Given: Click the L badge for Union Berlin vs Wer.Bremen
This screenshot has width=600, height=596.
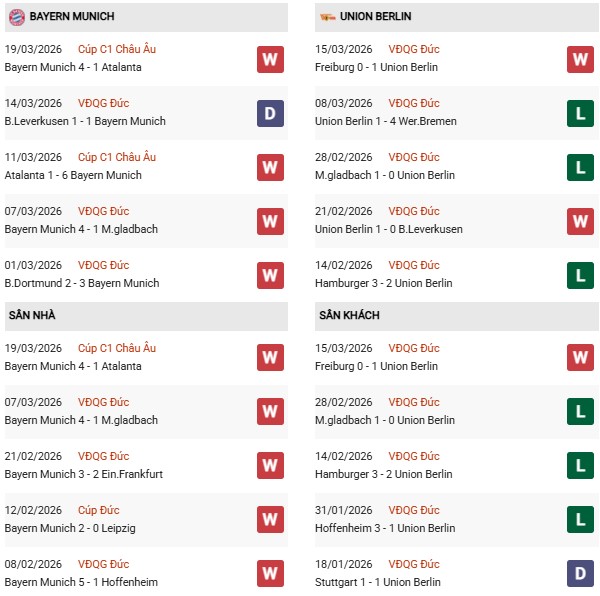Looking at the screenshot, I should pos(580,113).
